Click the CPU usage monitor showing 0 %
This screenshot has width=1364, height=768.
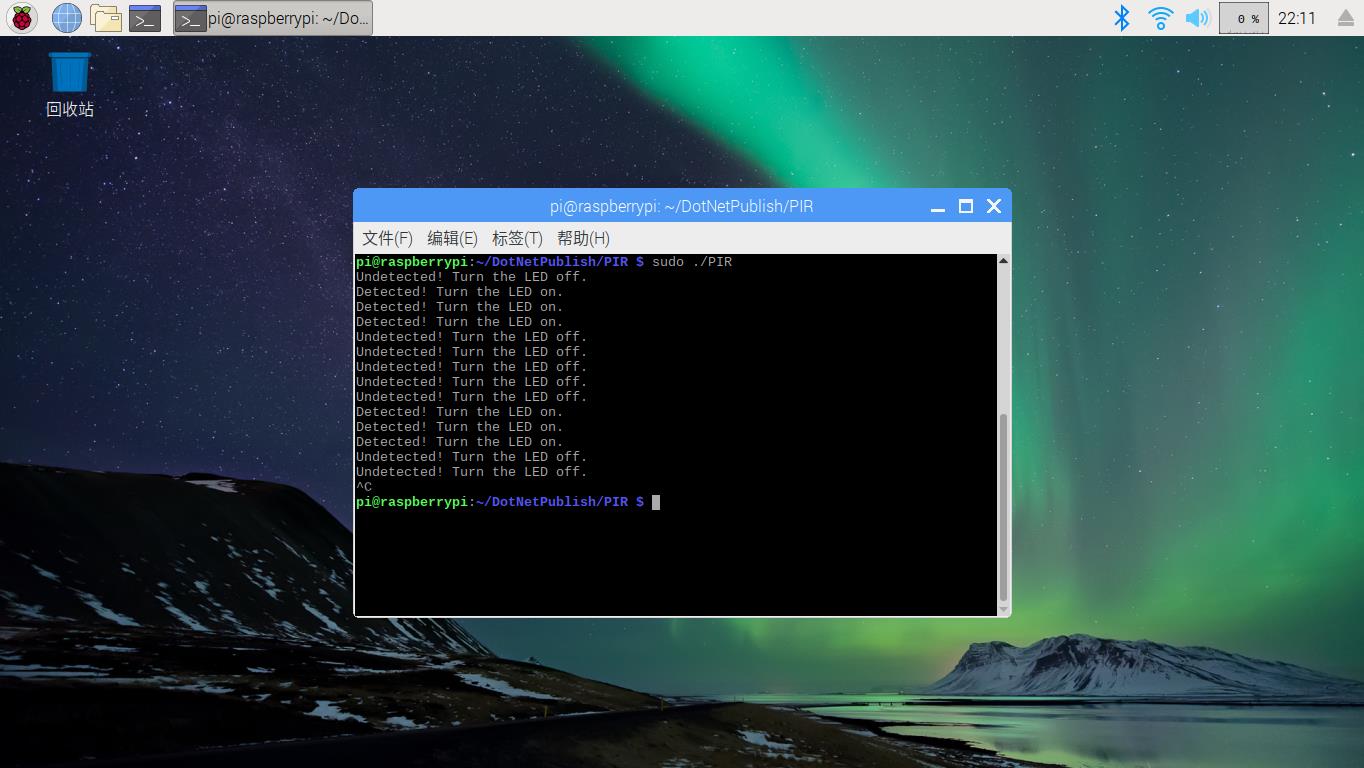pyautogui.click(x=1244, y=18)
